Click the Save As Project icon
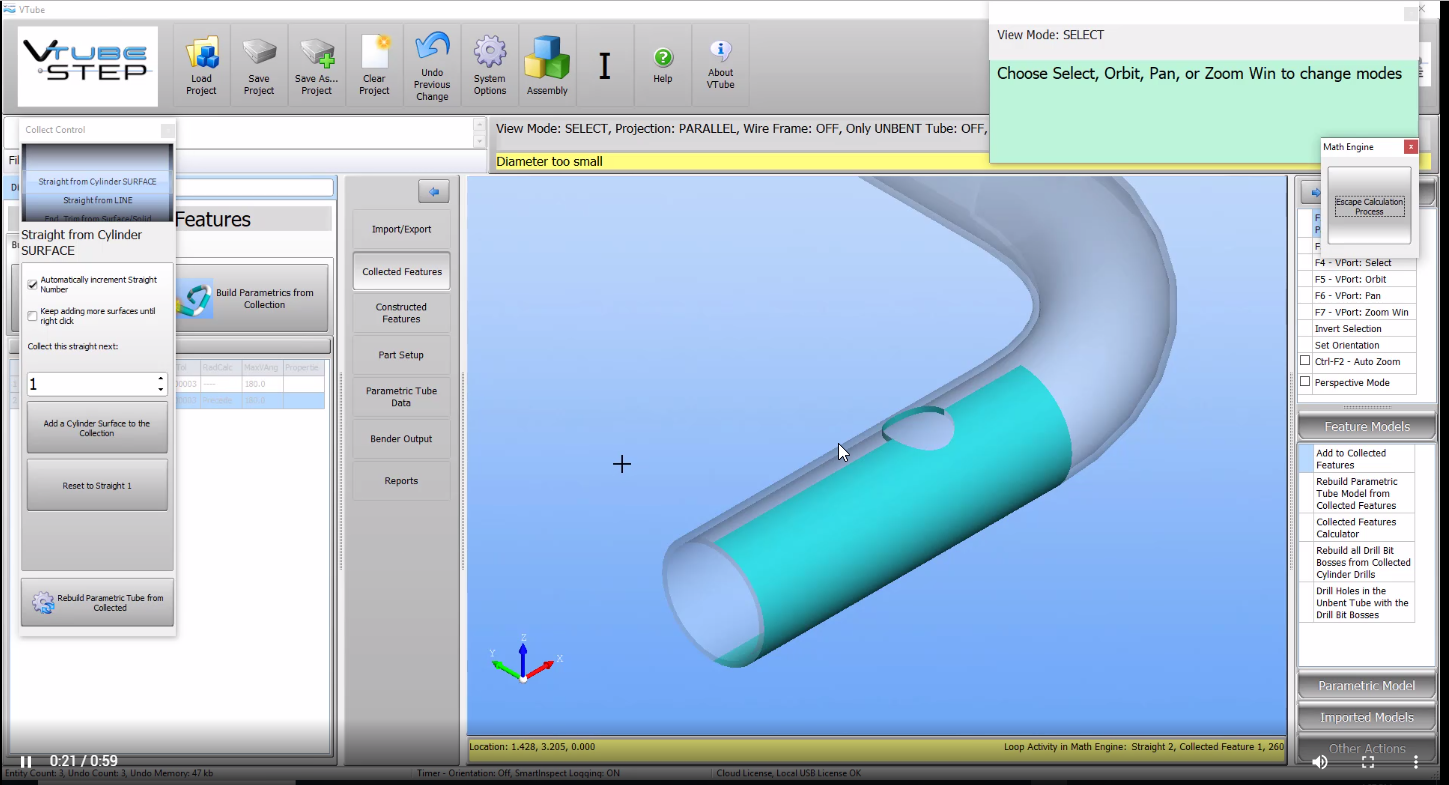 click(x=316, y=52)
